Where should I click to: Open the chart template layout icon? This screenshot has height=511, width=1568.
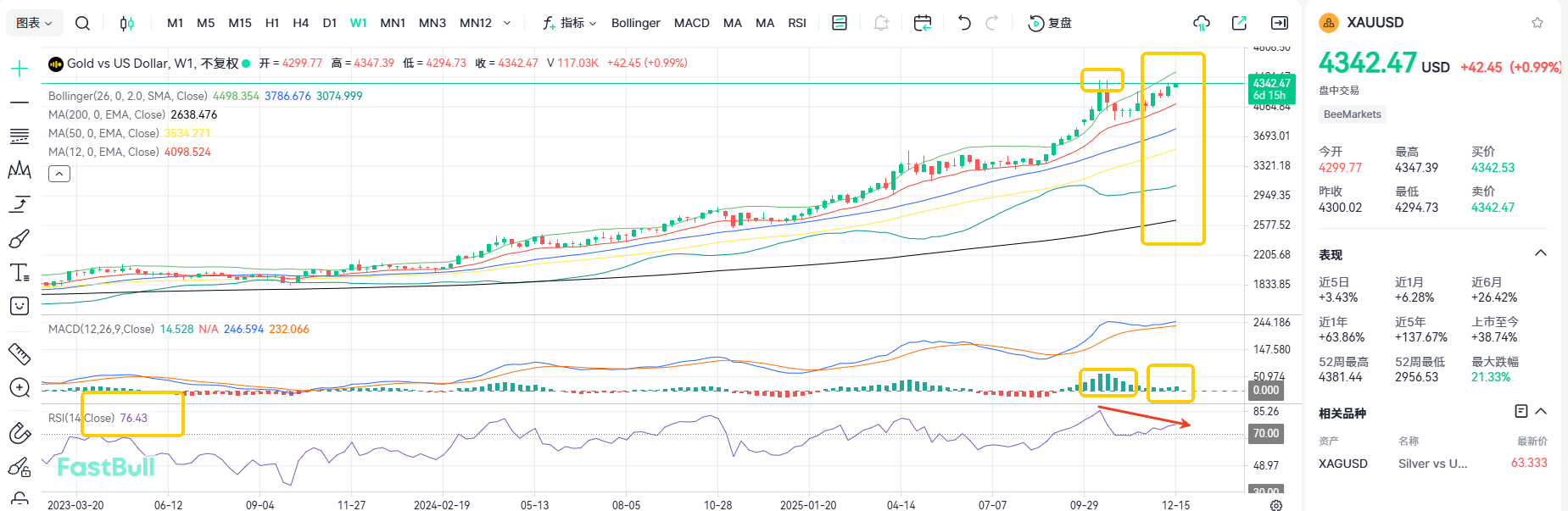coord(840,23)
